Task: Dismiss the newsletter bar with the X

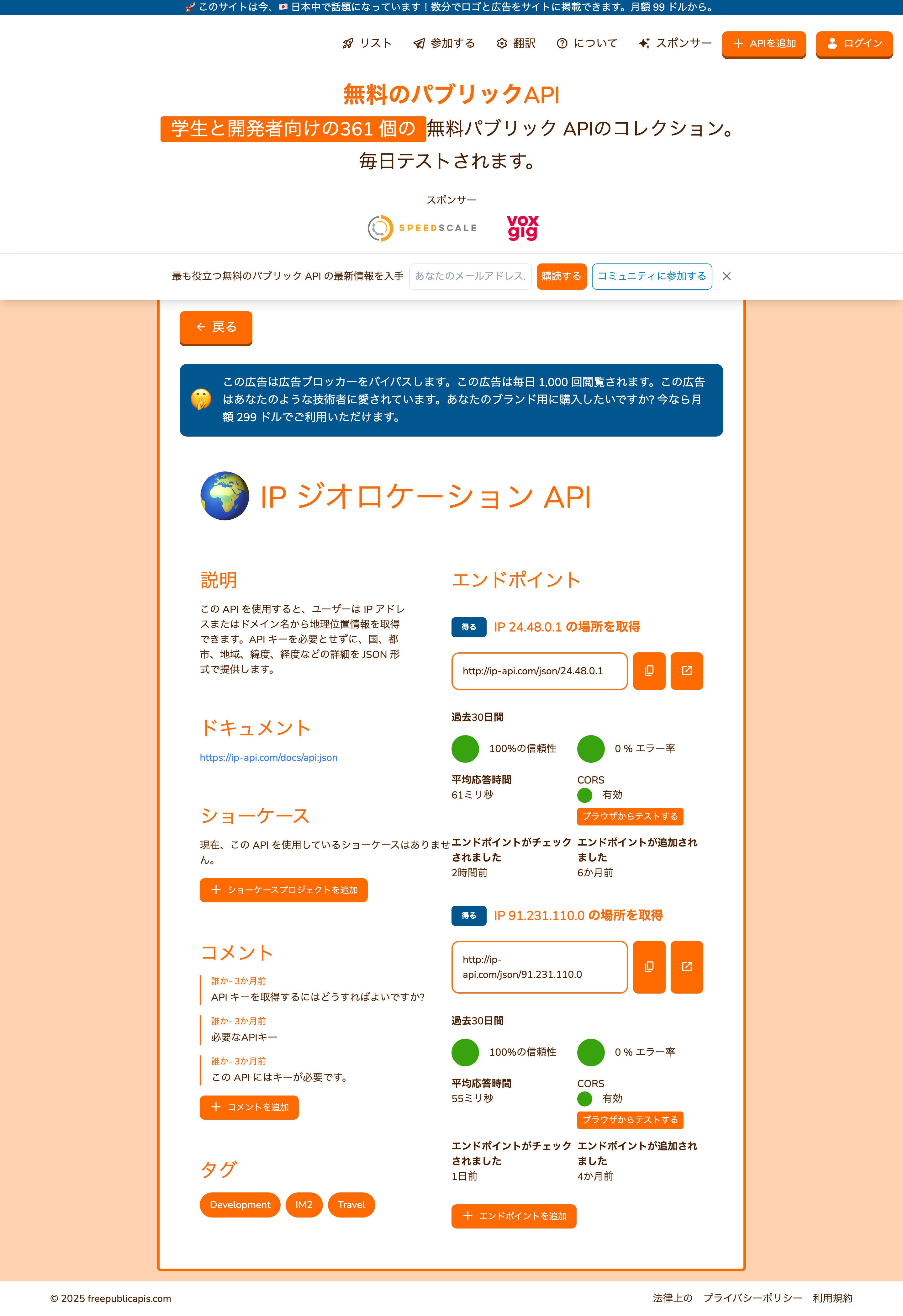Action: coord(726,276)
